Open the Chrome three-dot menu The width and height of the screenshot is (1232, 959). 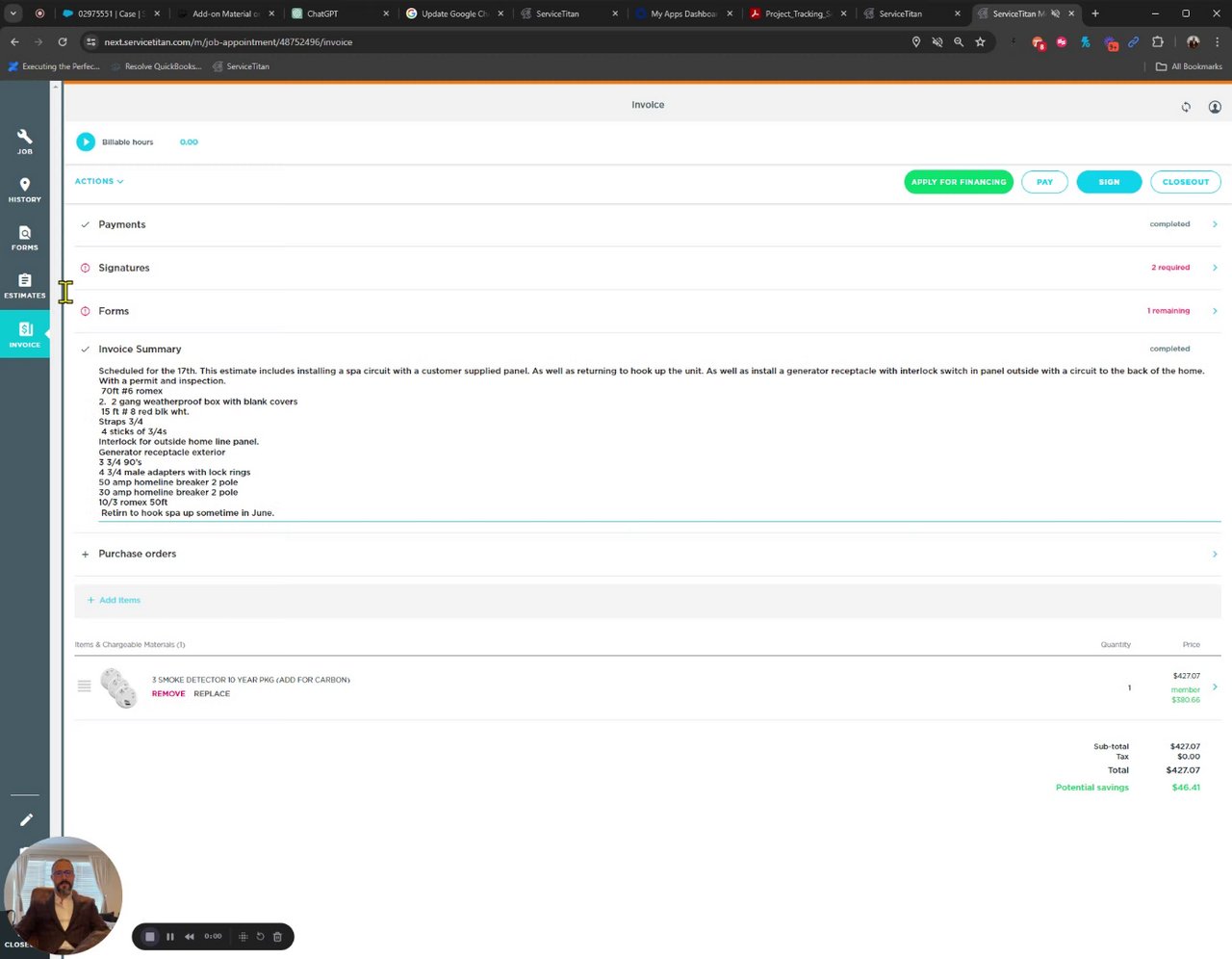[1217, 42]
